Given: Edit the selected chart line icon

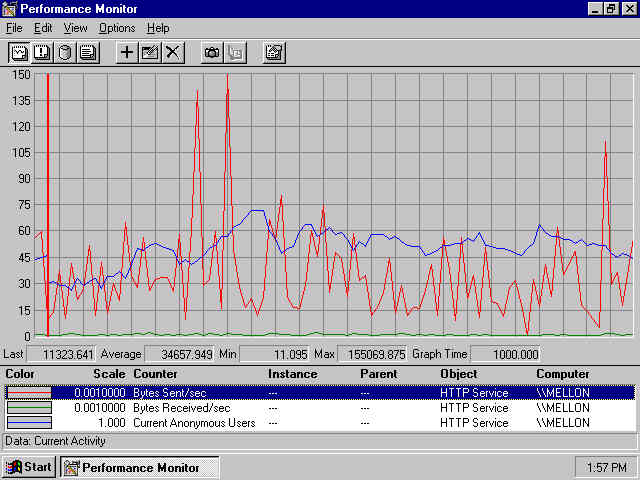Looking at the screenshot, I should click(x=150, y=52).
